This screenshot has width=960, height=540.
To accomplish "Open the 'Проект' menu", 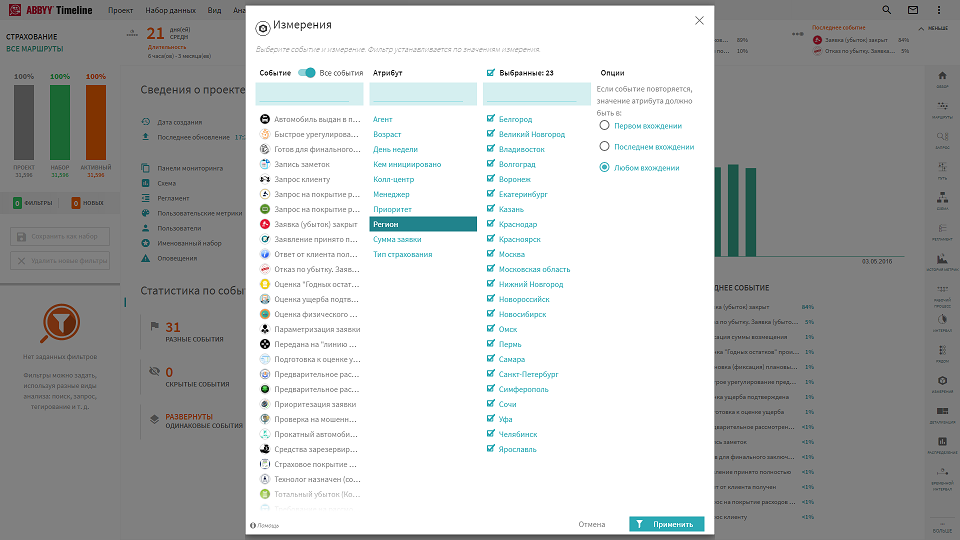I will click(x=120, y=10).
